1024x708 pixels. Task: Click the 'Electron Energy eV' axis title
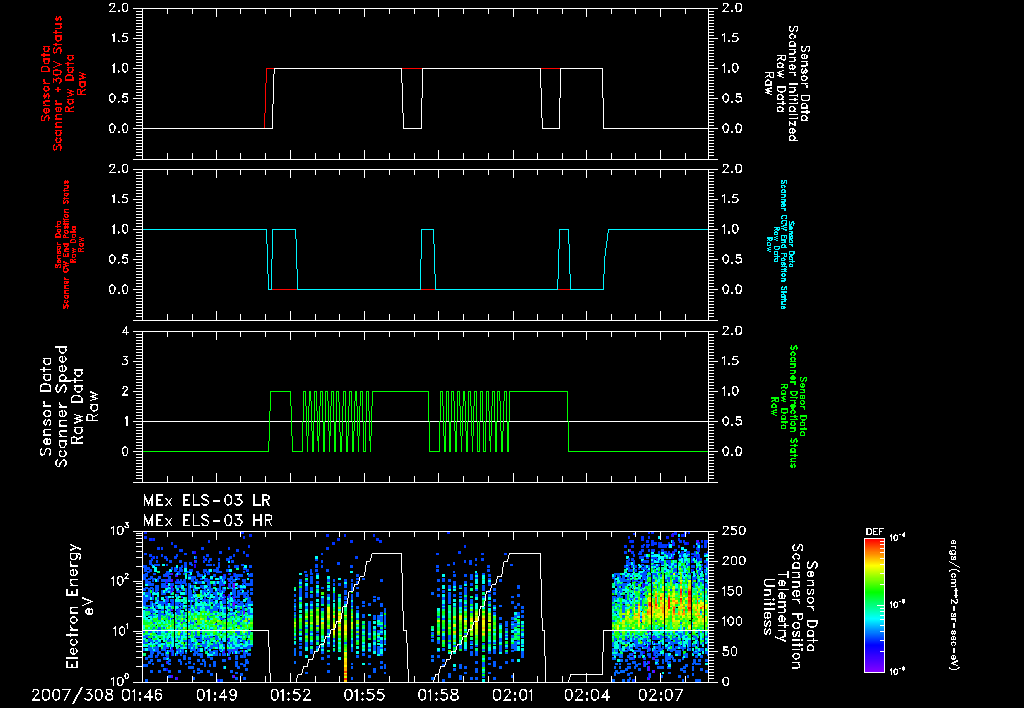pyautogui.click(x=81, y=606)
